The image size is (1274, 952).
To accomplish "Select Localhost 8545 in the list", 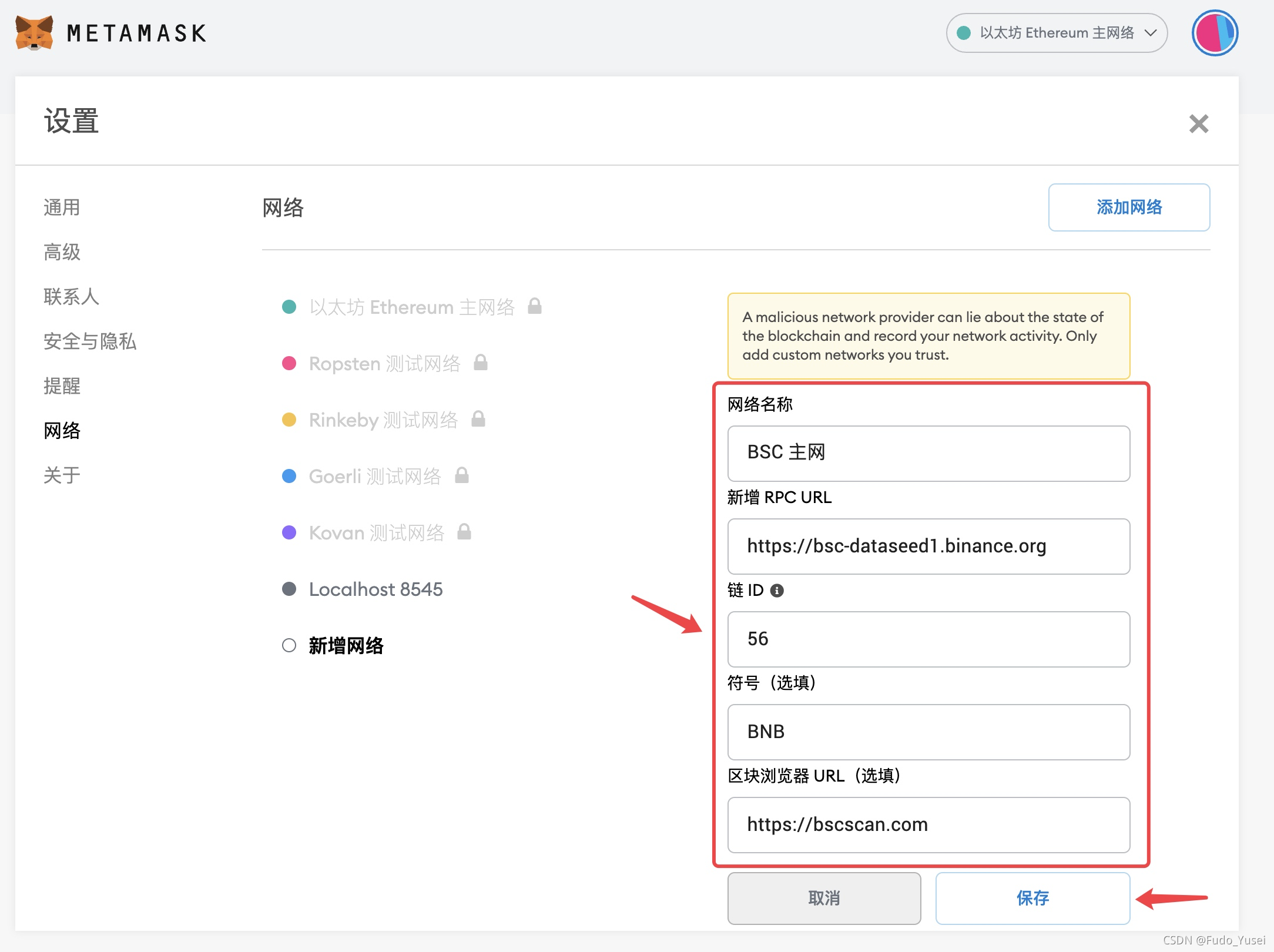I will (376, 589).
